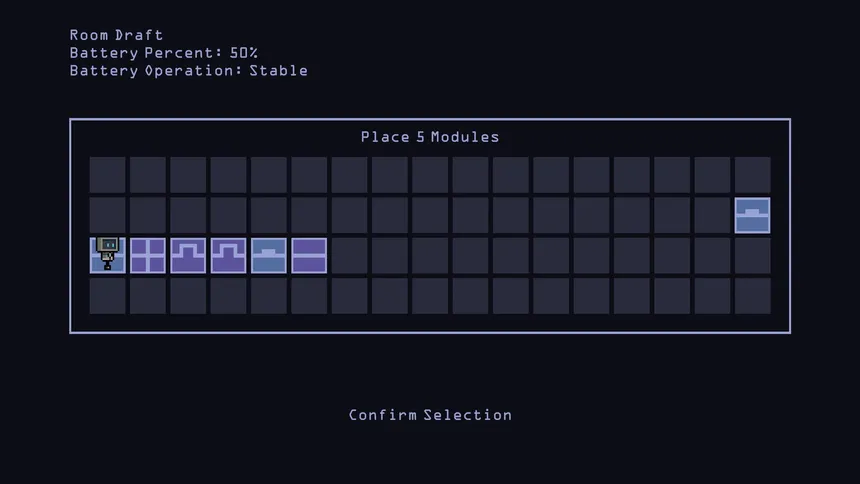Select the bottom-right empty grid cell
The image size is (860, 484).
(x=752, y=296)
